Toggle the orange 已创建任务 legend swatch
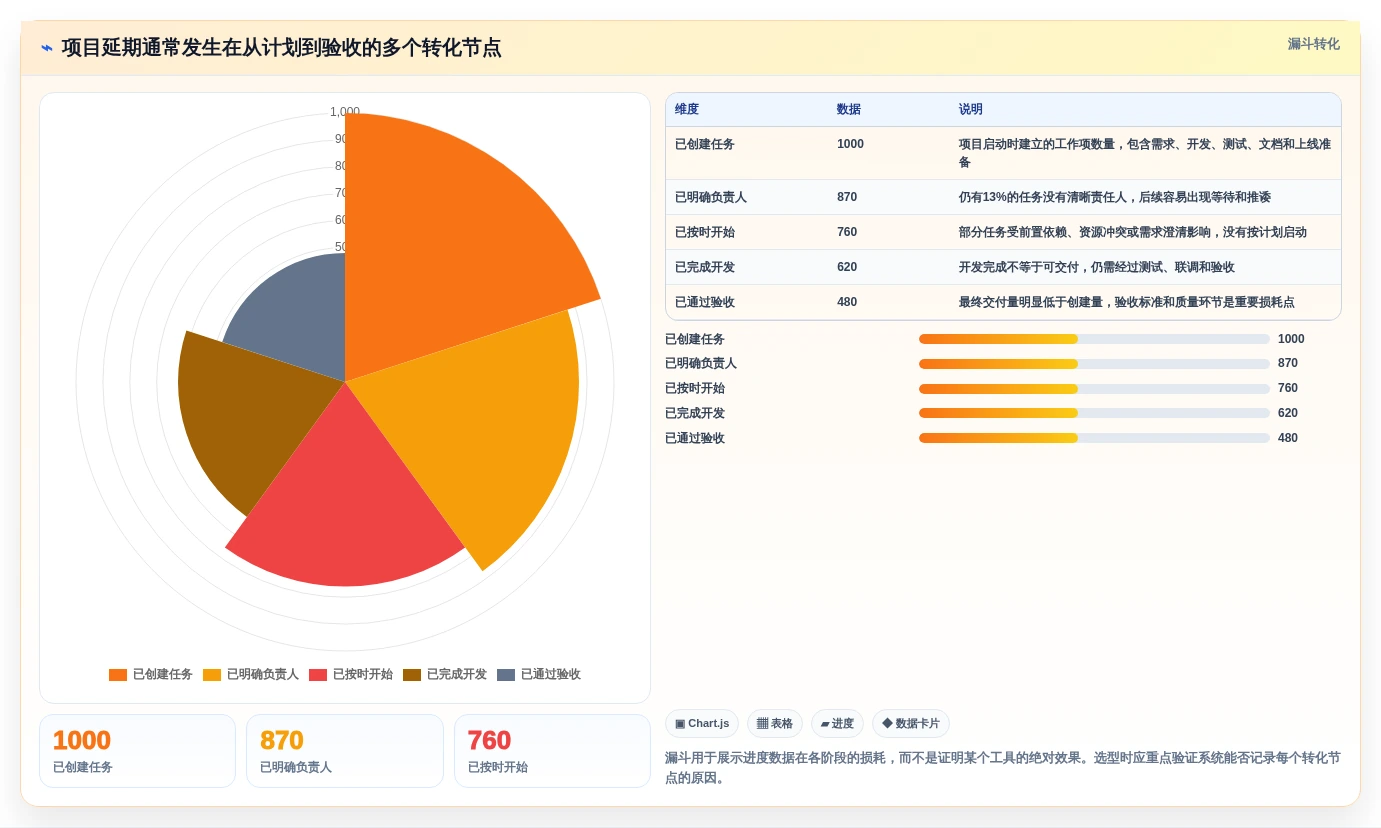Viewport: 1381px width, 828px height. (x=118, y=675)
